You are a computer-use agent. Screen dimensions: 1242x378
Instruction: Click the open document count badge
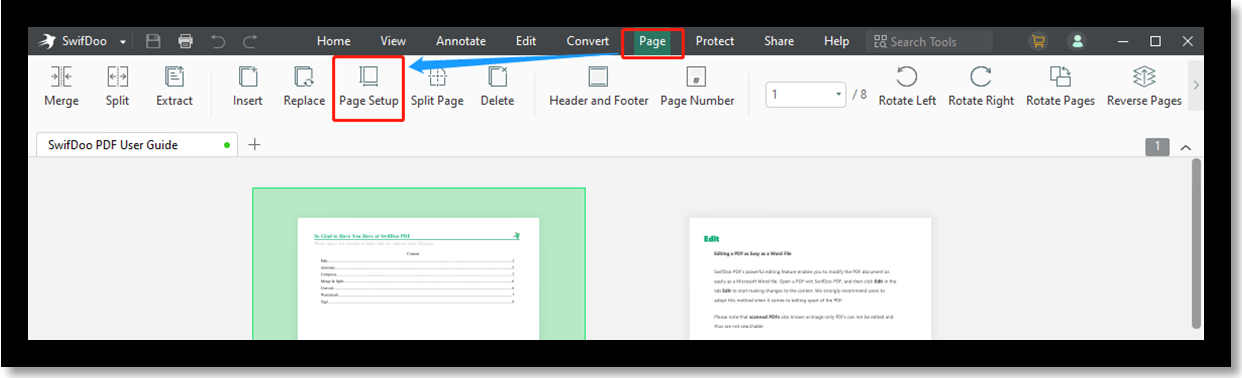(1157, 146)
